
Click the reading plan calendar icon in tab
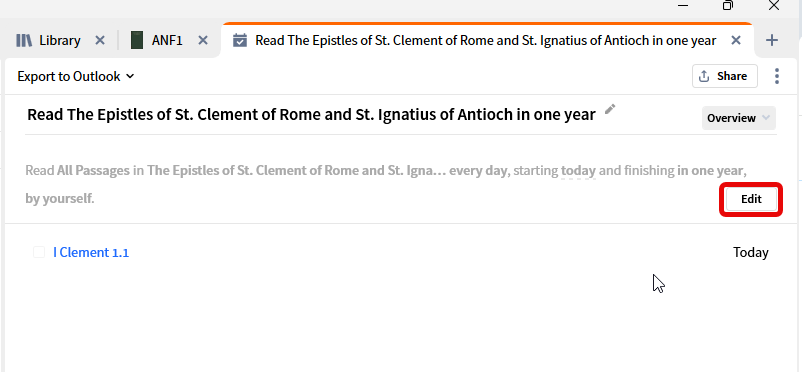click(x=240, y=40)
